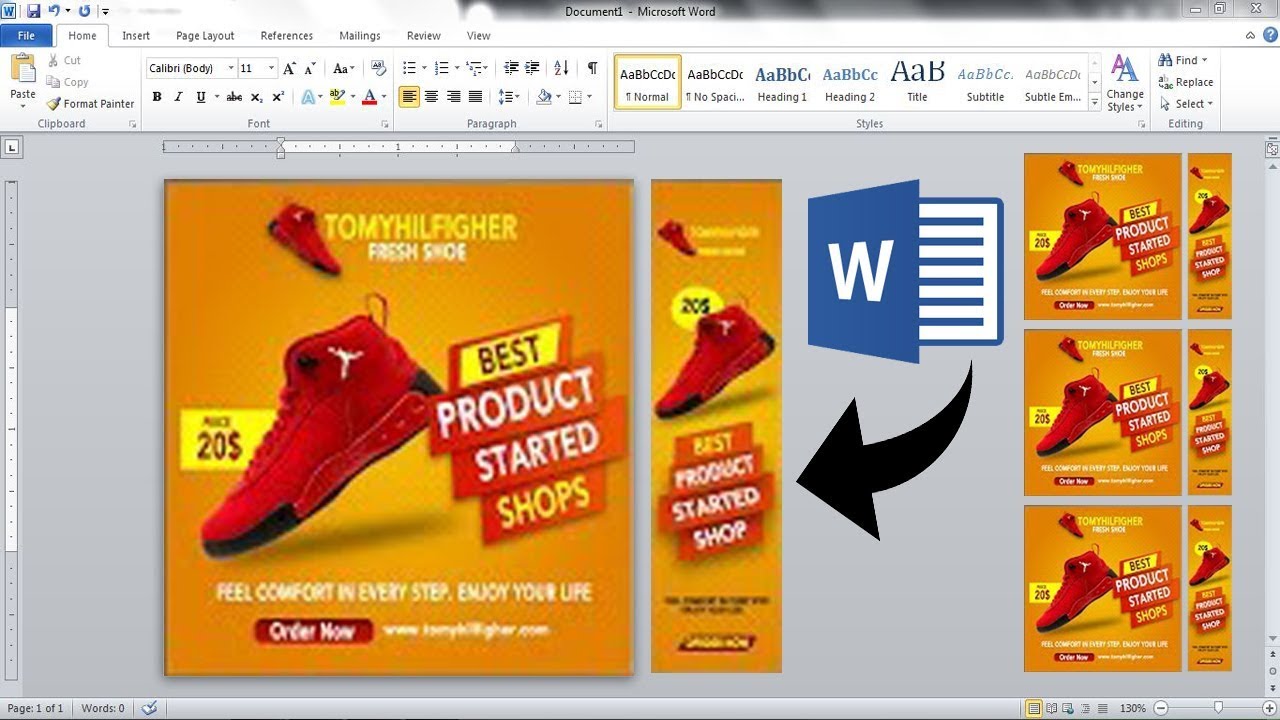Apply yellow text highlight color
1280x720 pixels.
(x=337, y=97)
